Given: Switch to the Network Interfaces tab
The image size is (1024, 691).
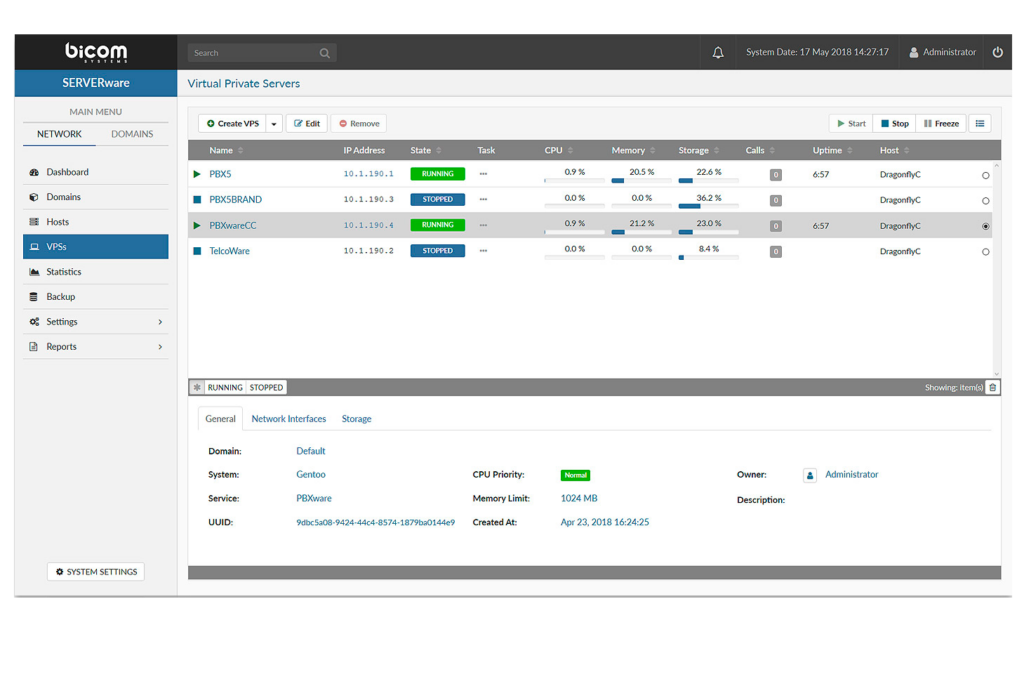Looking at the screenshot, I should (288, 419).
